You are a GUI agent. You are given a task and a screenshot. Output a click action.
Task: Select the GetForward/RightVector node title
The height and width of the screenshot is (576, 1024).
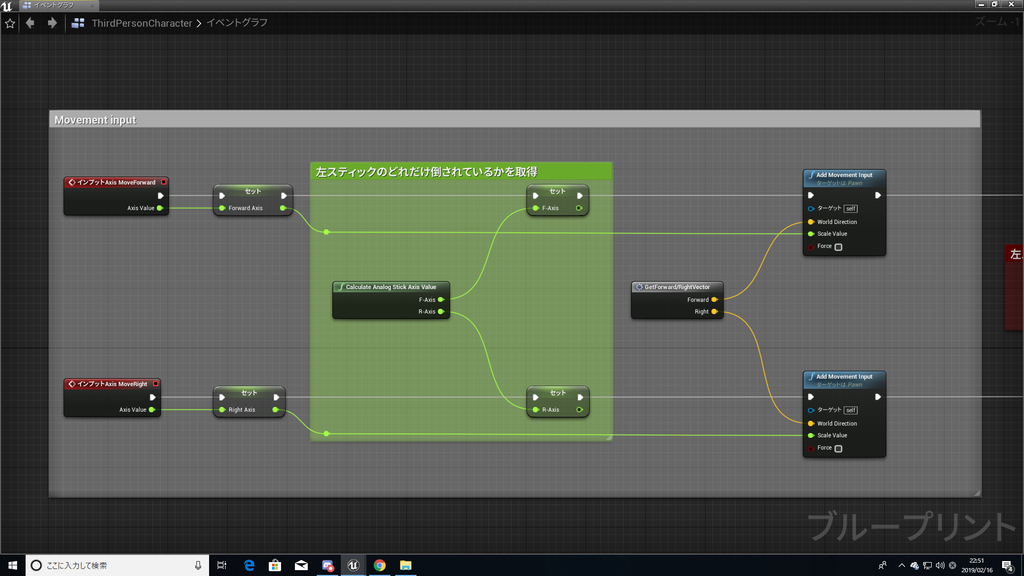click(677, 287)
